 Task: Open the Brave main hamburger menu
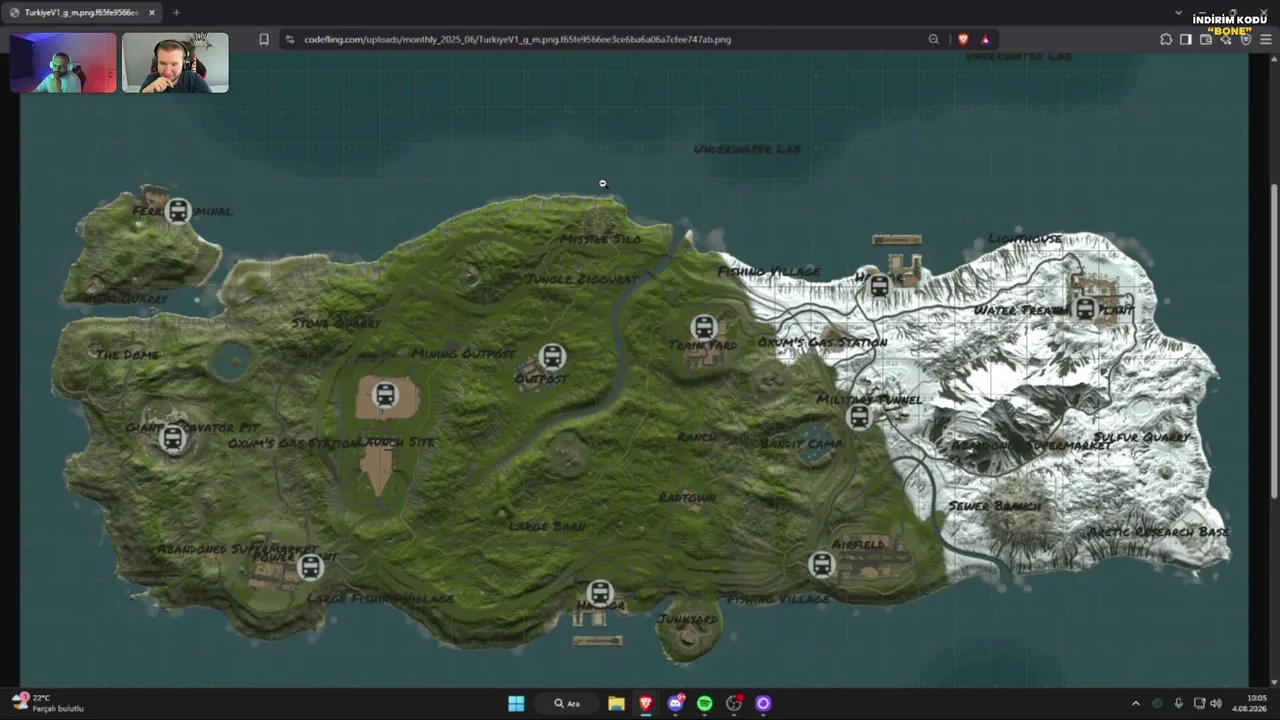click(1266, 39)
